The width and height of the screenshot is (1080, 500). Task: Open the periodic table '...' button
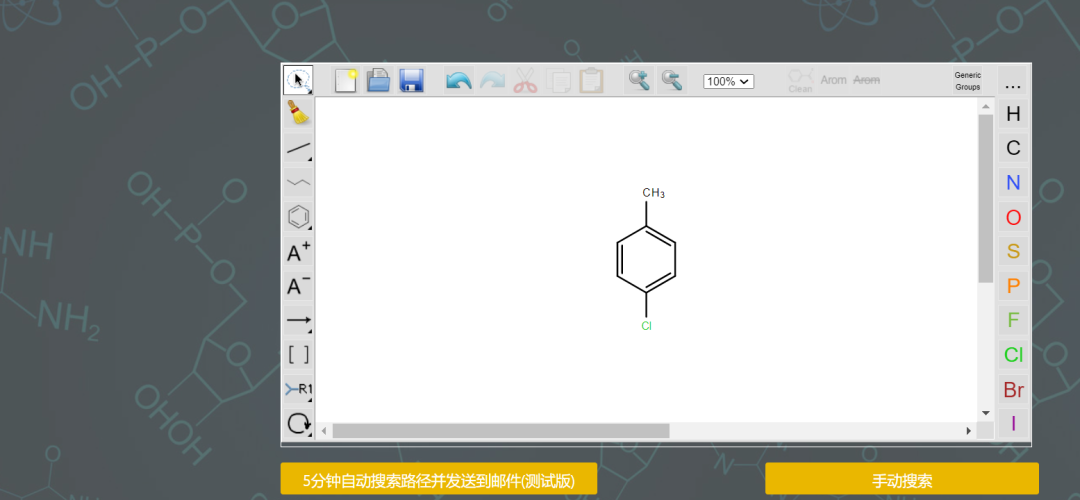point(1013,81)
